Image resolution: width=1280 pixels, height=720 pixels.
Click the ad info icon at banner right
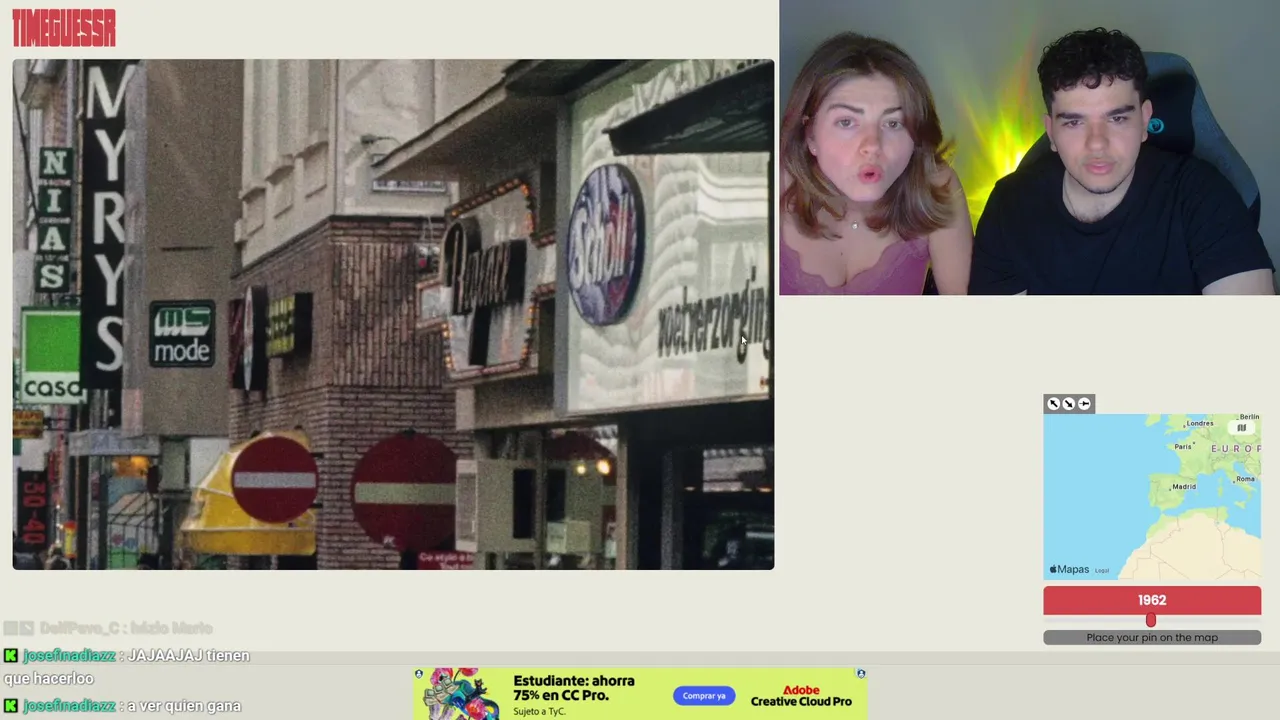point(861,674)
